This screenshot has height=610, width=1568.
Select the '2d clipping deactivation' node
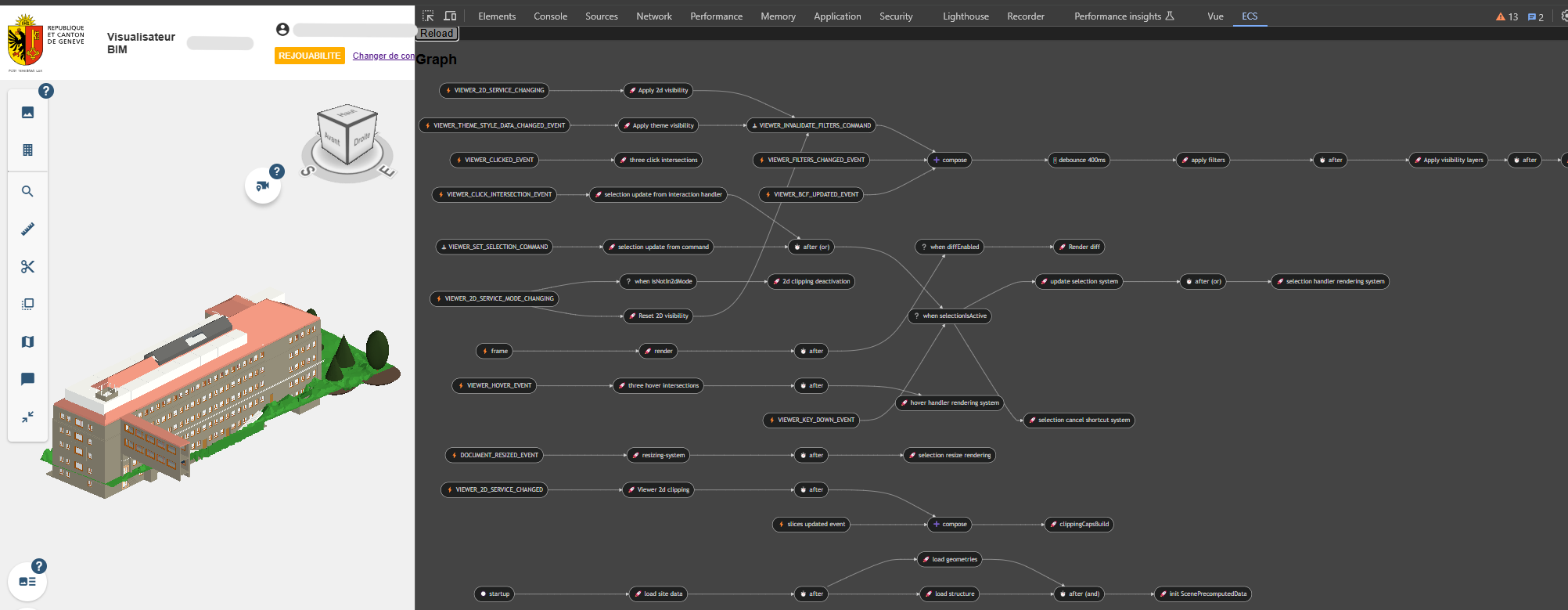tap(811, 281)
